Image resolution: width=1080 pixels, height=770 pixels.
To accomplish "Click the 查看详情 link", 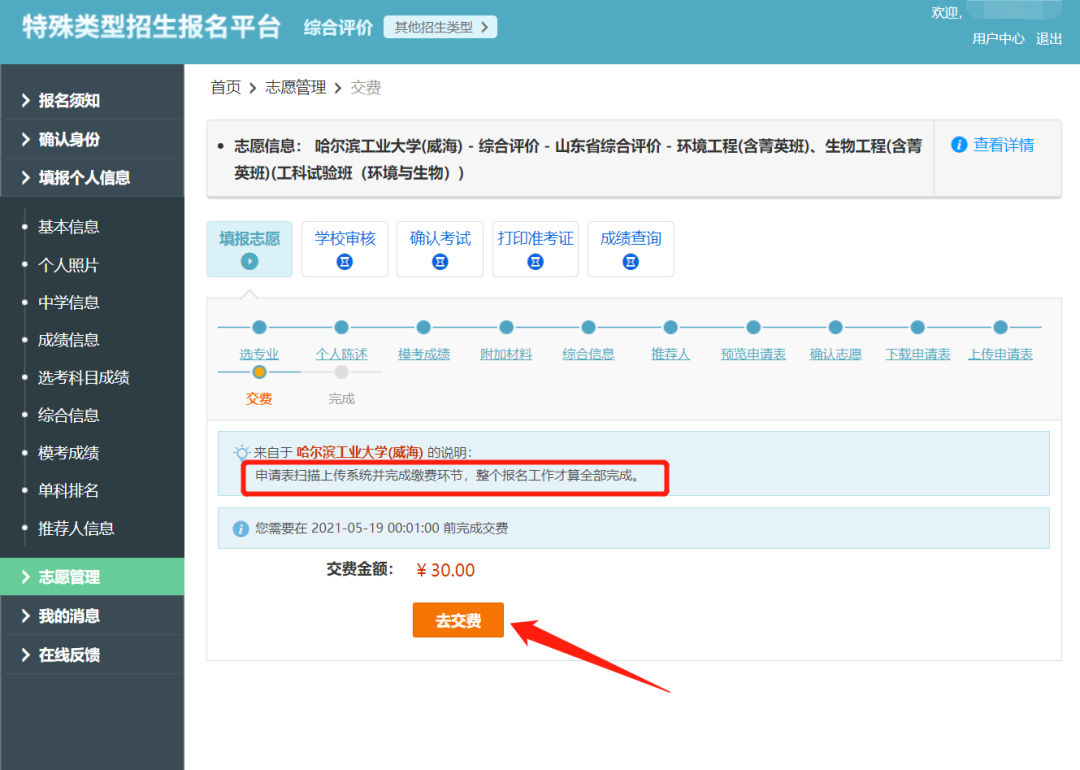I will point(1003,145).
